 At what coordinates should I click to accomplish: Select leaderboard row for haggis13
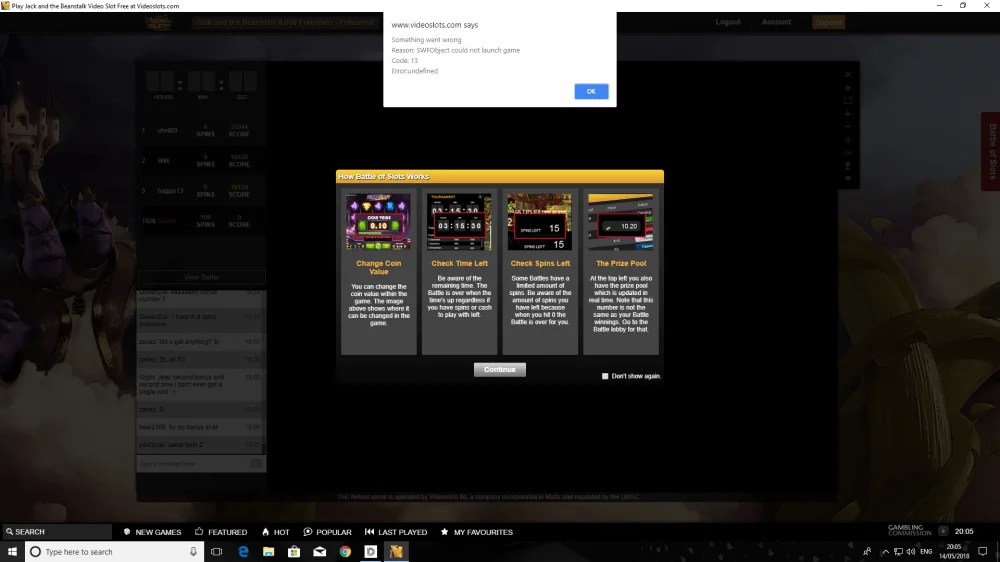202,191
